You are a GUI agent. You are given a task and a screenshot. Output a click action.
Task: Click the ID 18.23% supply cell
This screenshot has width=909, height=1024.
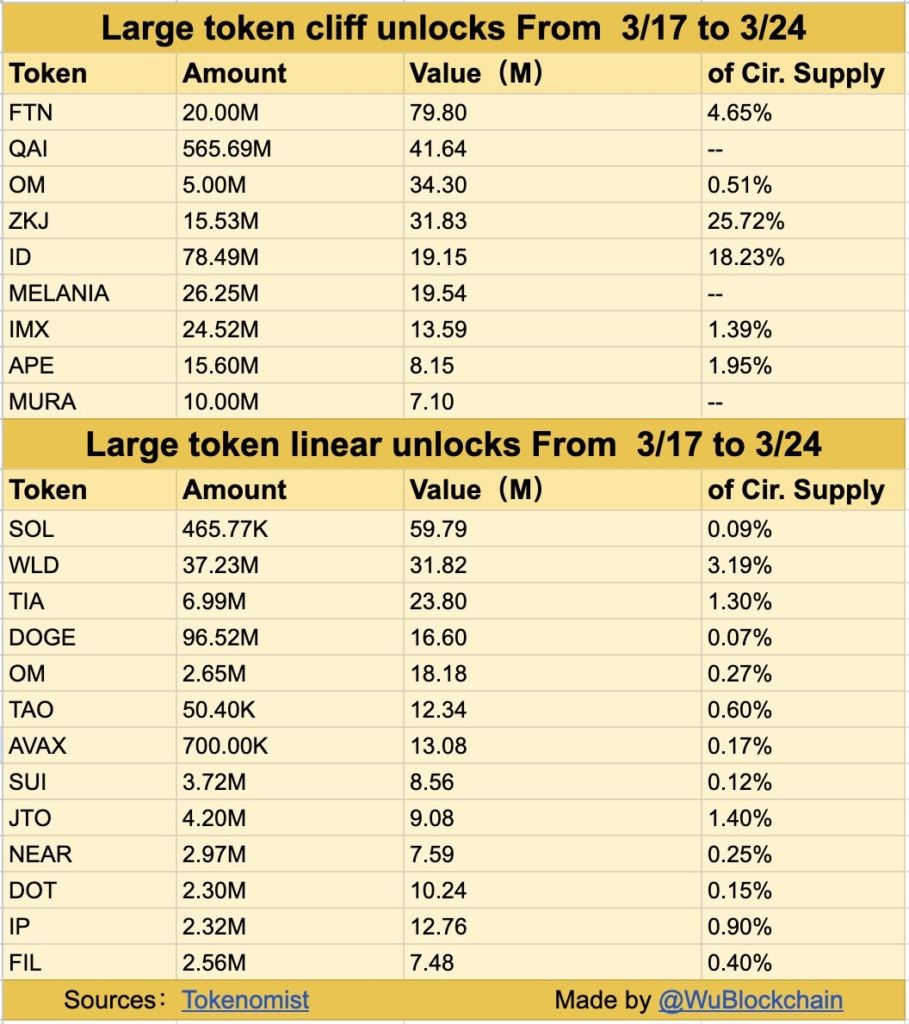pos(746,257)
